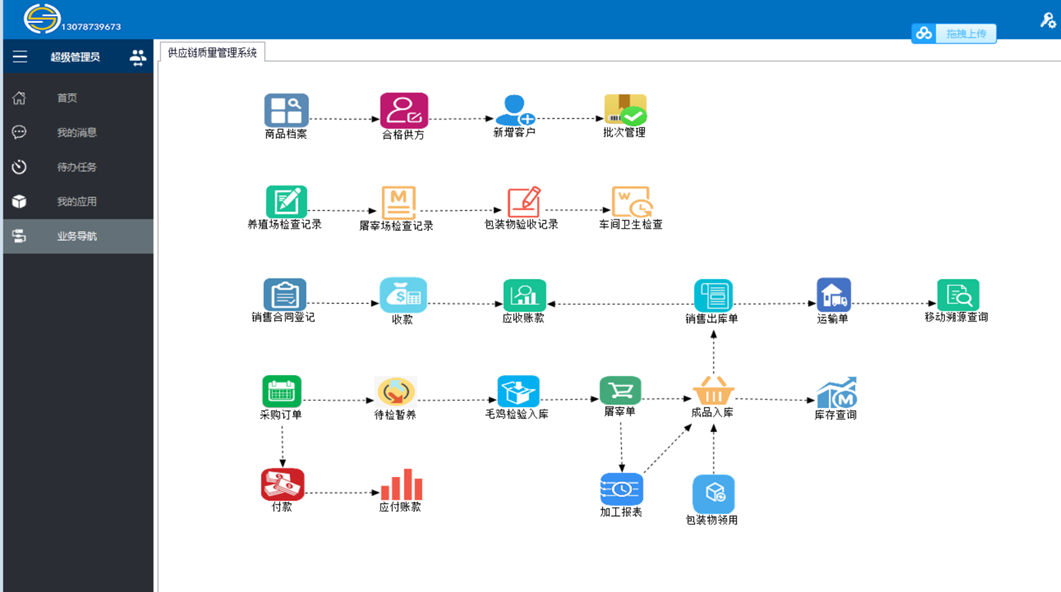This screenshot has width=1061, height=592.
Task: Open 采购订单 icon
Action: click(281, 391)
